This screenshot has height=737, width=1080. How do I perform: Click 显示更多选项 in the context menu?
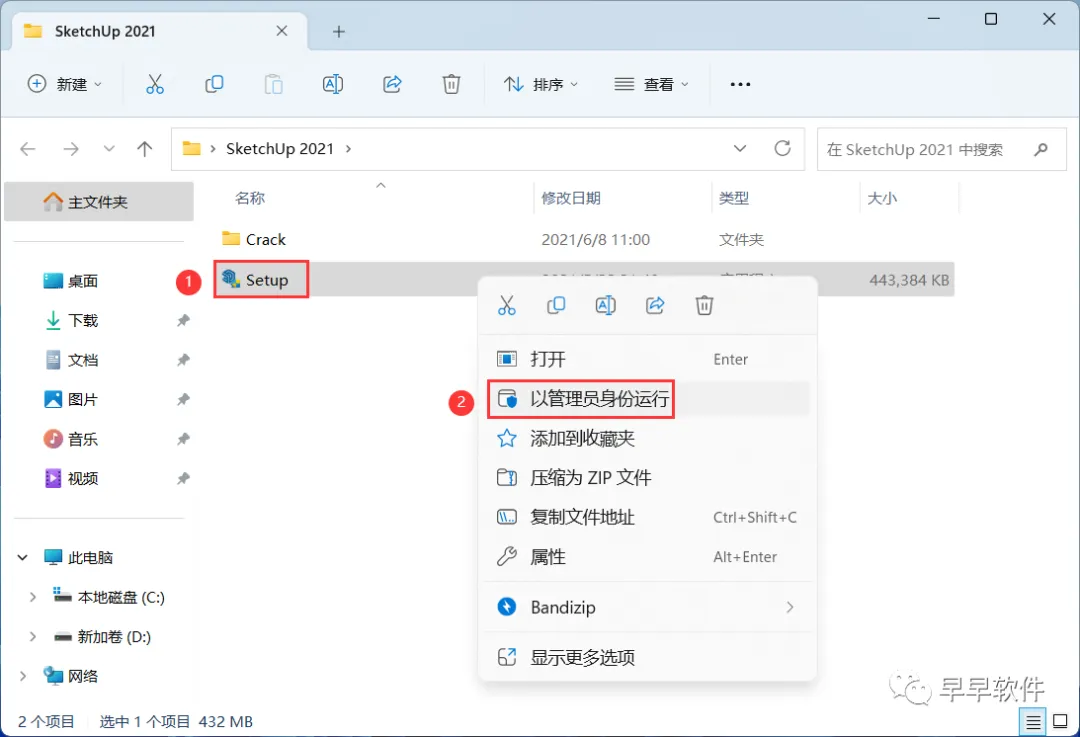click(x=647, y=657)
